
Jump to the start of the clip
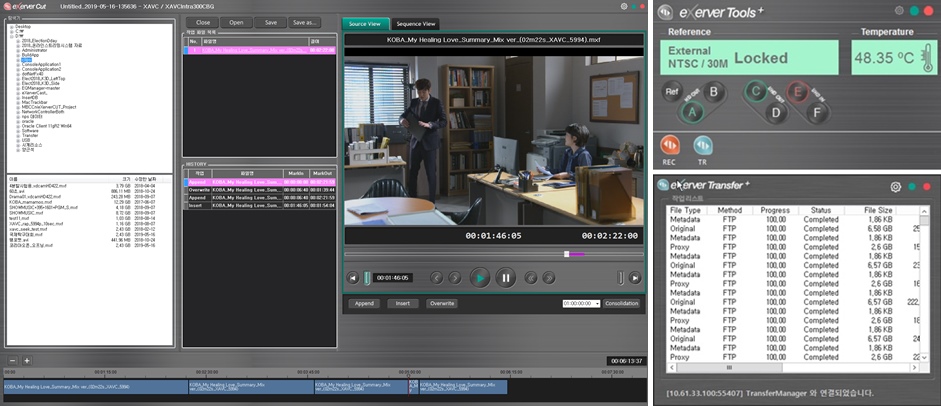(353, 278)
